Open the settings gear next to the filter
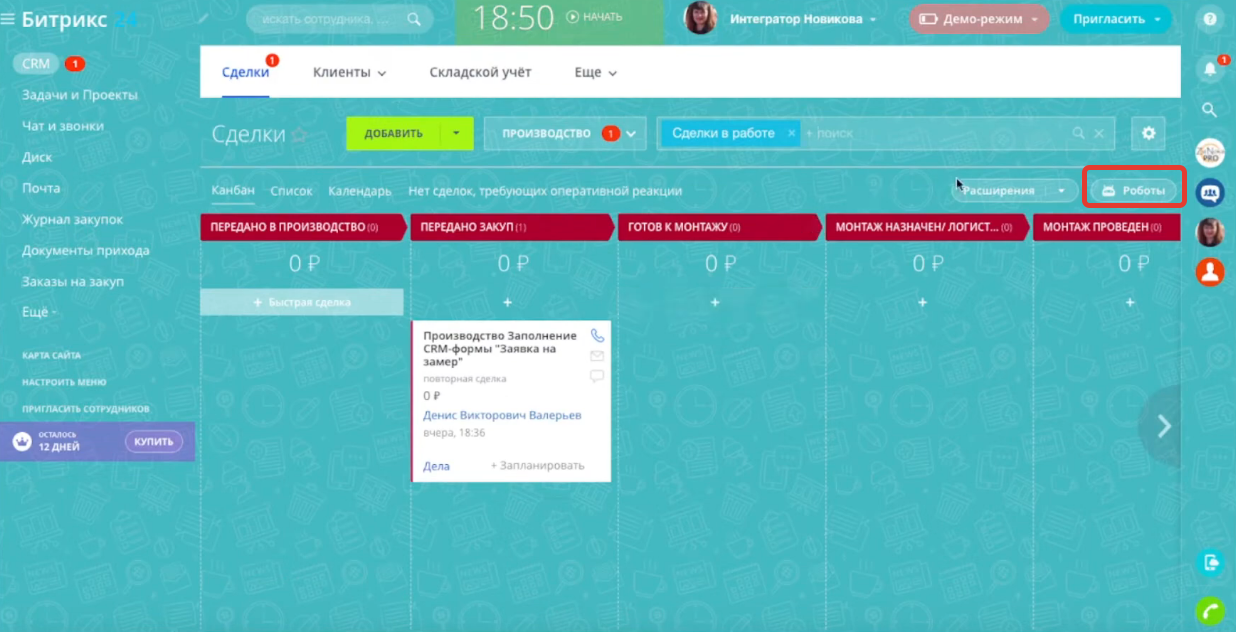 1148,133
